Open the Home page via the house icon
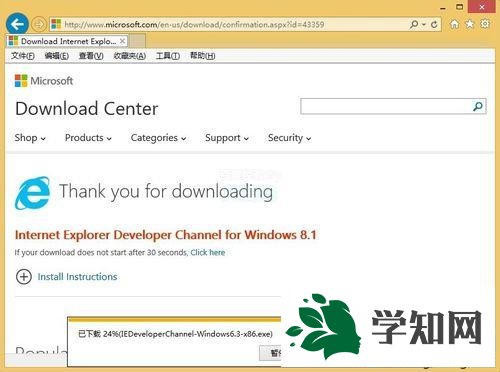Viewport: 500px width, 372px height. (x=455, y=24)
